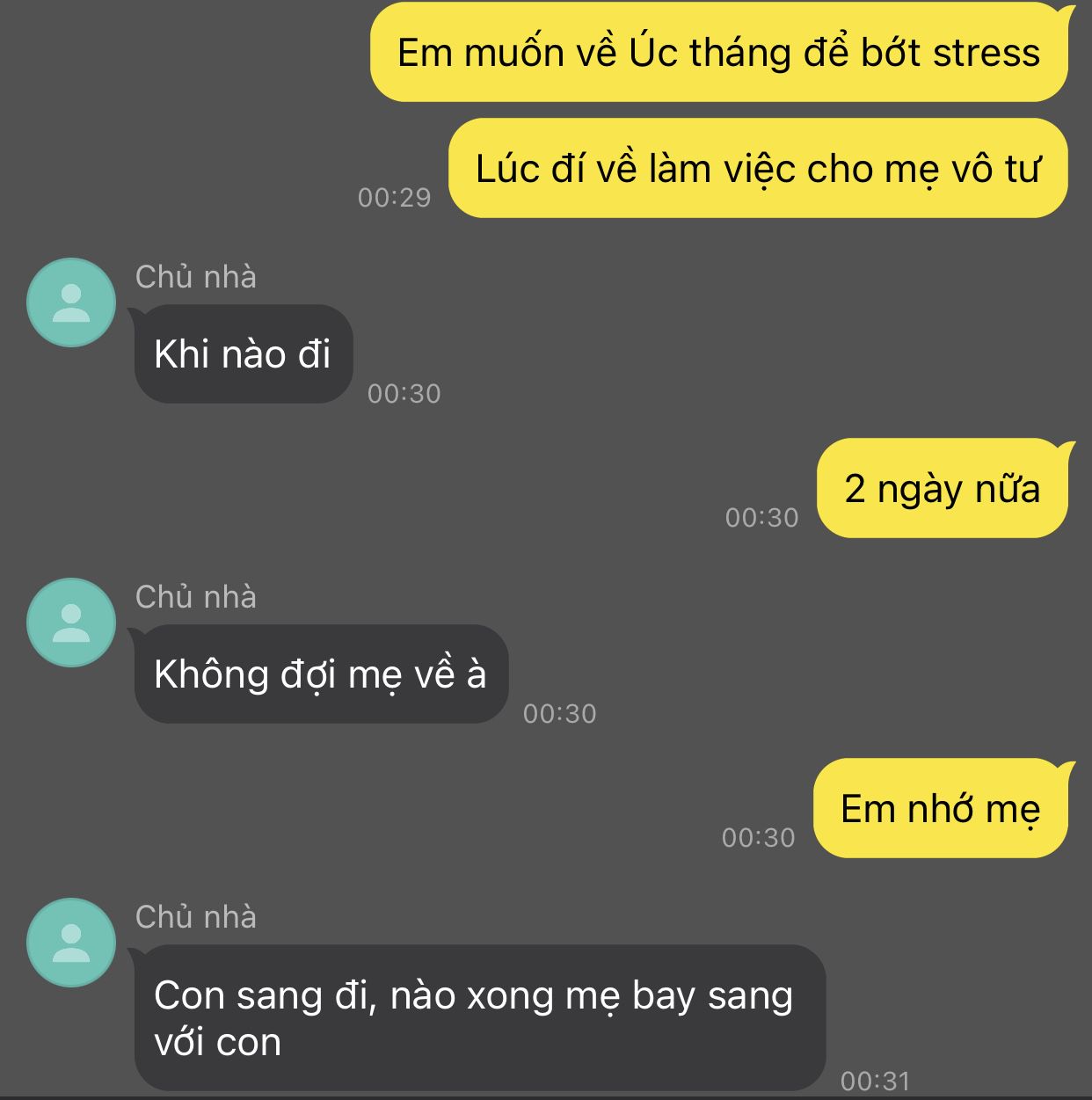Tap the 00:29 timestamp
This screenshot has width=1092, height=1100.
click(395, 197)
